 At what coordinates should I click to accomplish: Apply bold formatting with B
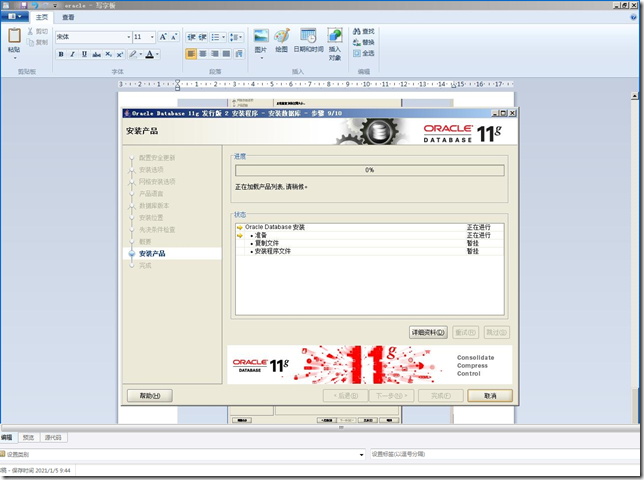(x=61, y=54)
